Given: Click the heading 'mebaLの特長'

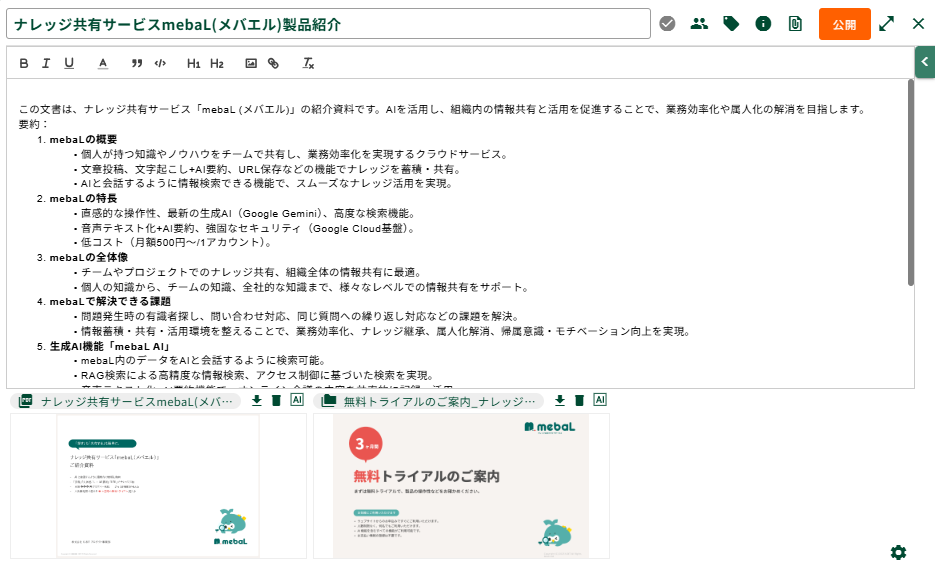Looking at the screenshot, I should click(x=83, y=199).
